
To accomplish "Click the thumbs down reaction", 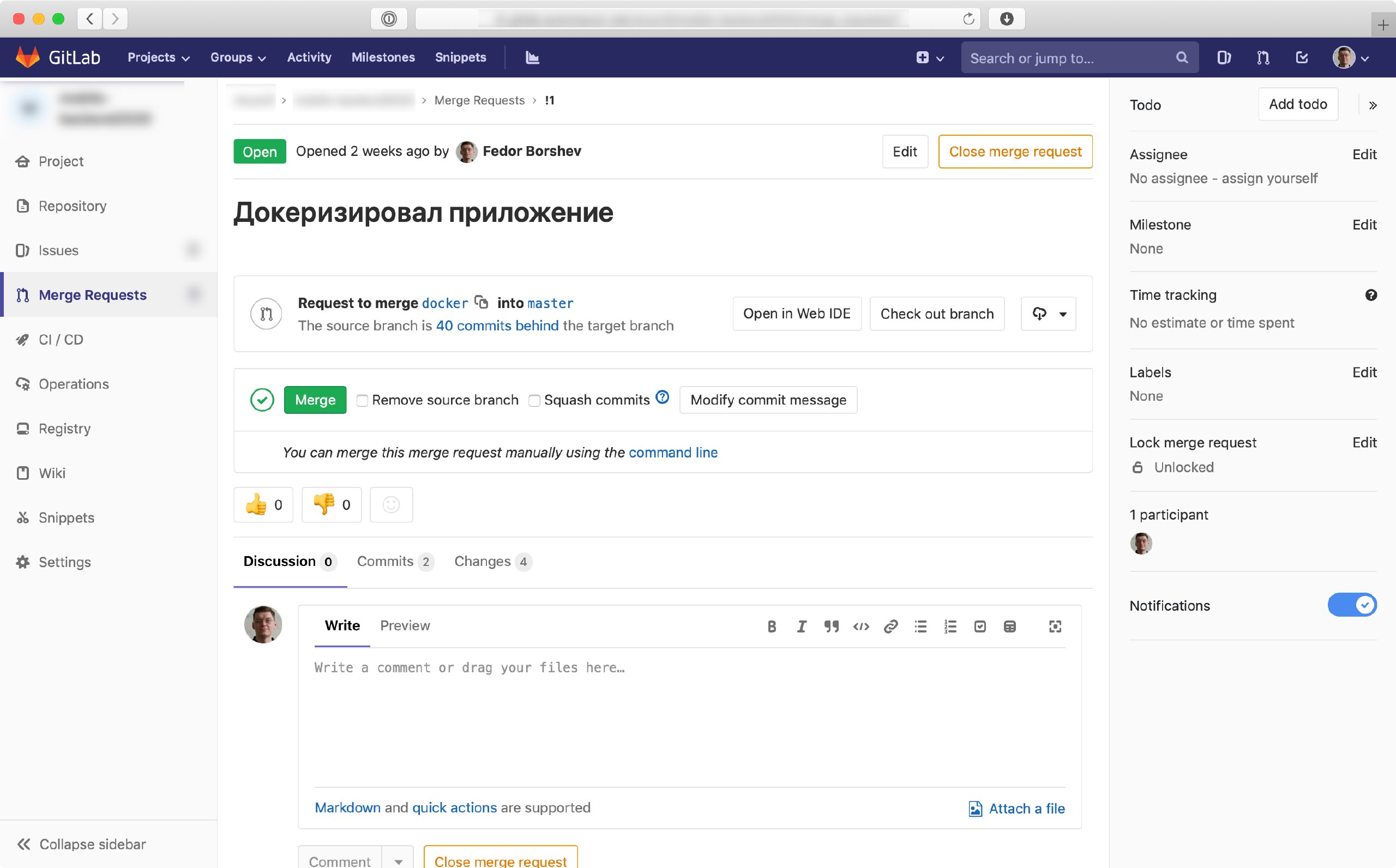I will click(332, 505).
